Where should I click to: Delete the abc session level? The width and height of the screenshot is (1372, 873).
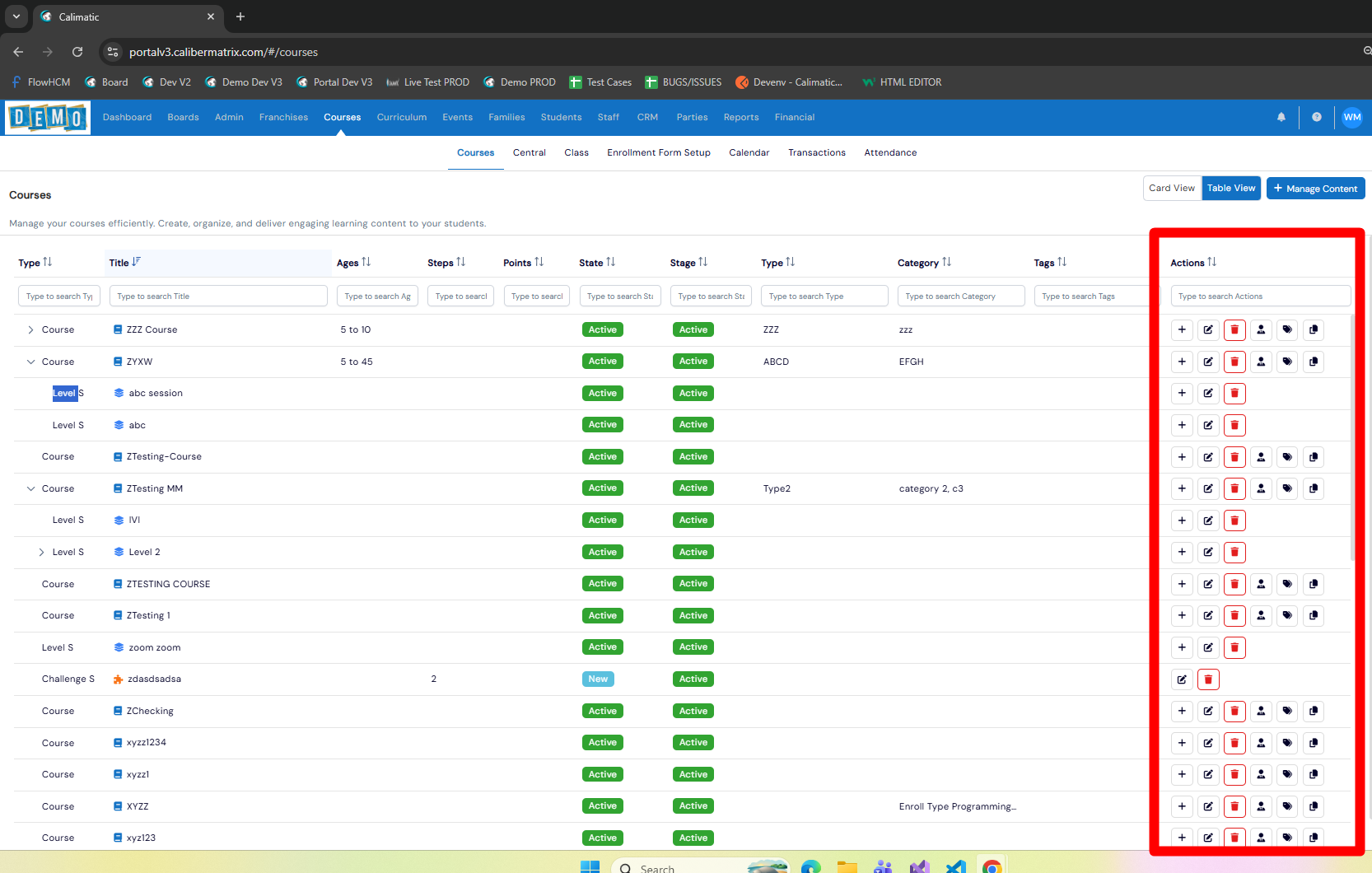click(1234, 394)
